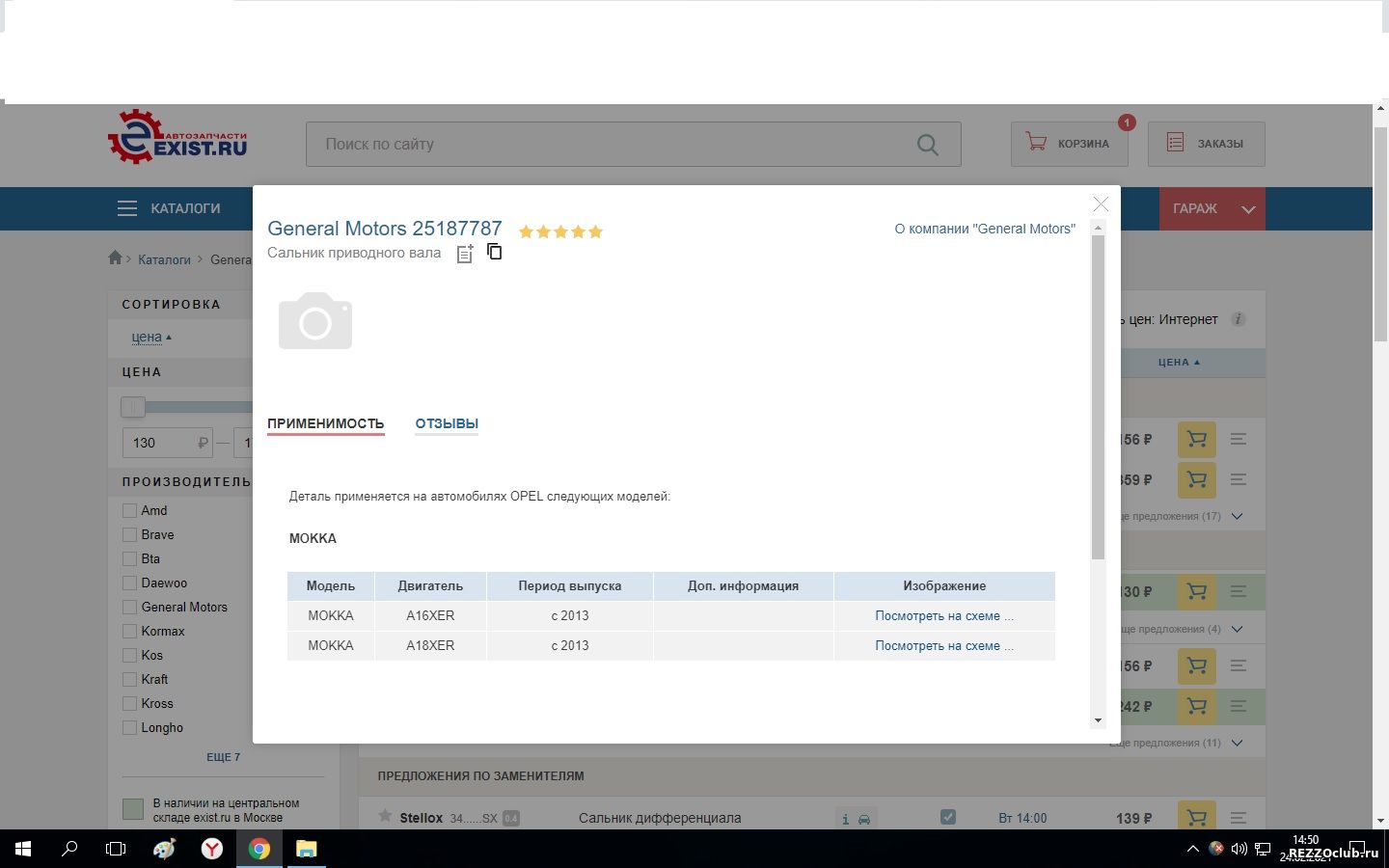Open 'Посмотреть на схеме' for A16XER
Viewport: 1389px width, 868px height.
tap(944, 615)
